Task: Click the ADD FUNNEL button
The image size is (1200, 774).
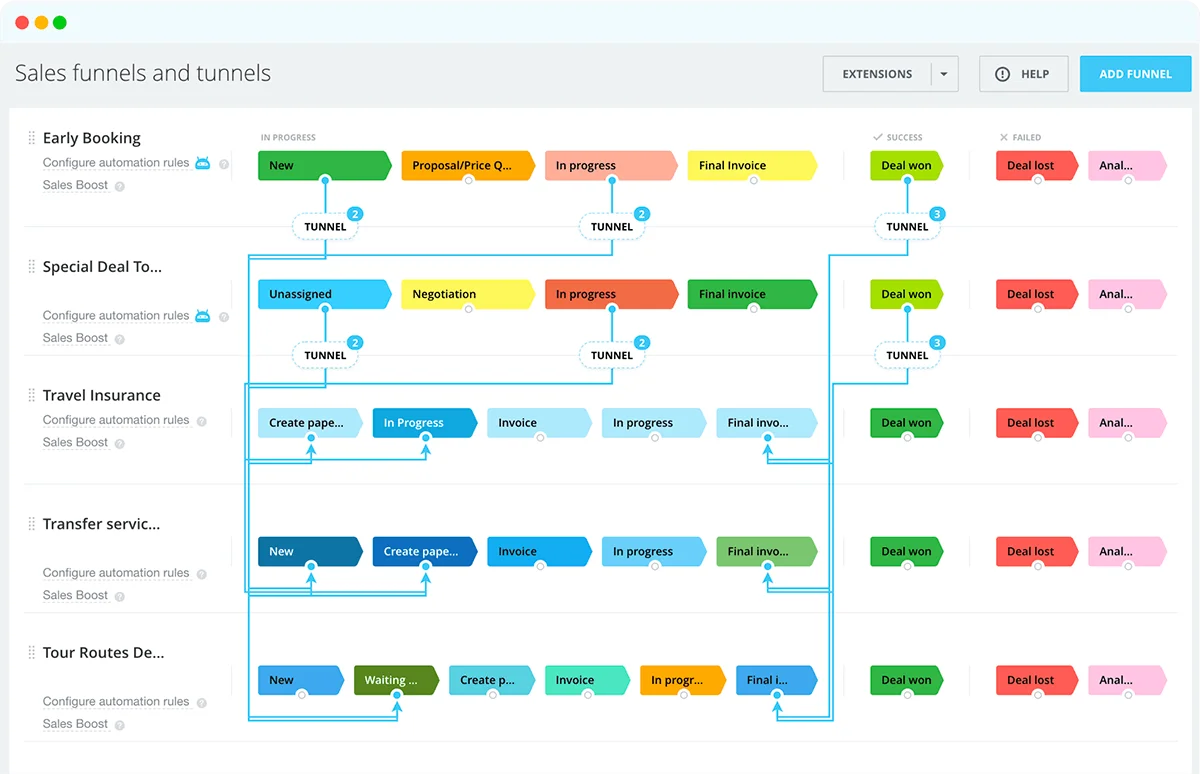Action: pos(1135,73)
